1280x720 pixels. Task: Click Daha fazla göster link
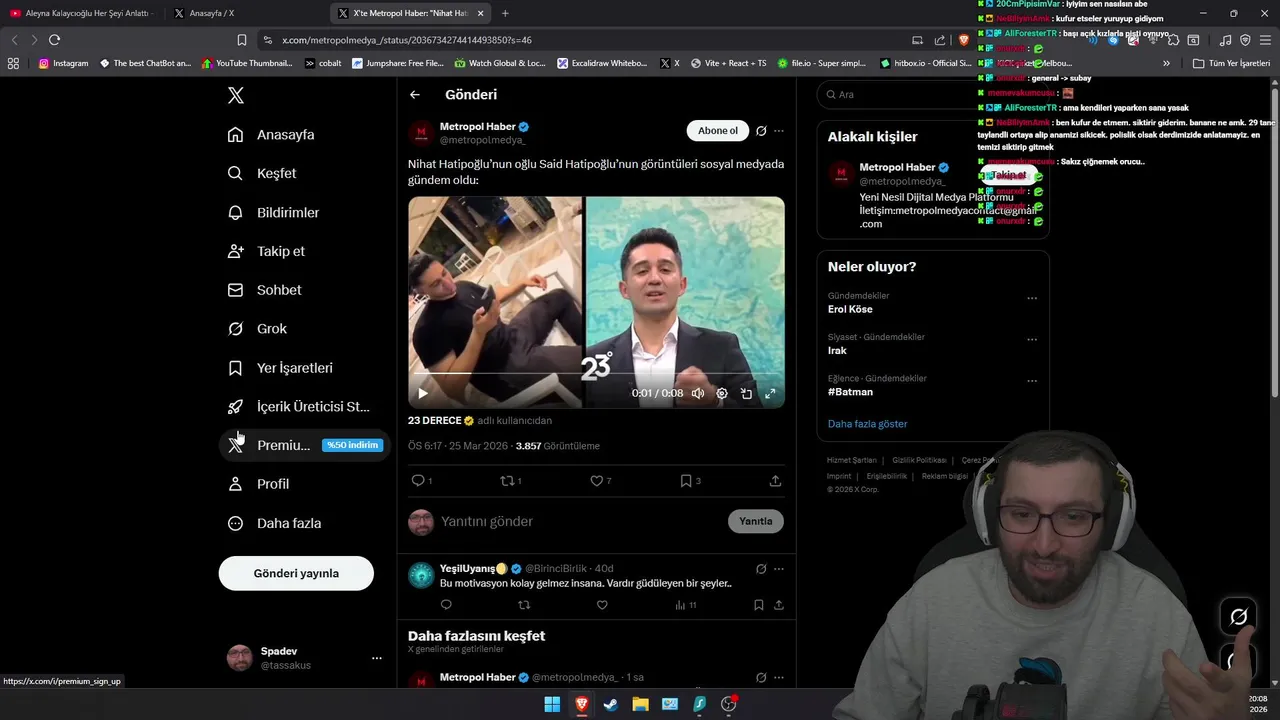click(867, 424)
